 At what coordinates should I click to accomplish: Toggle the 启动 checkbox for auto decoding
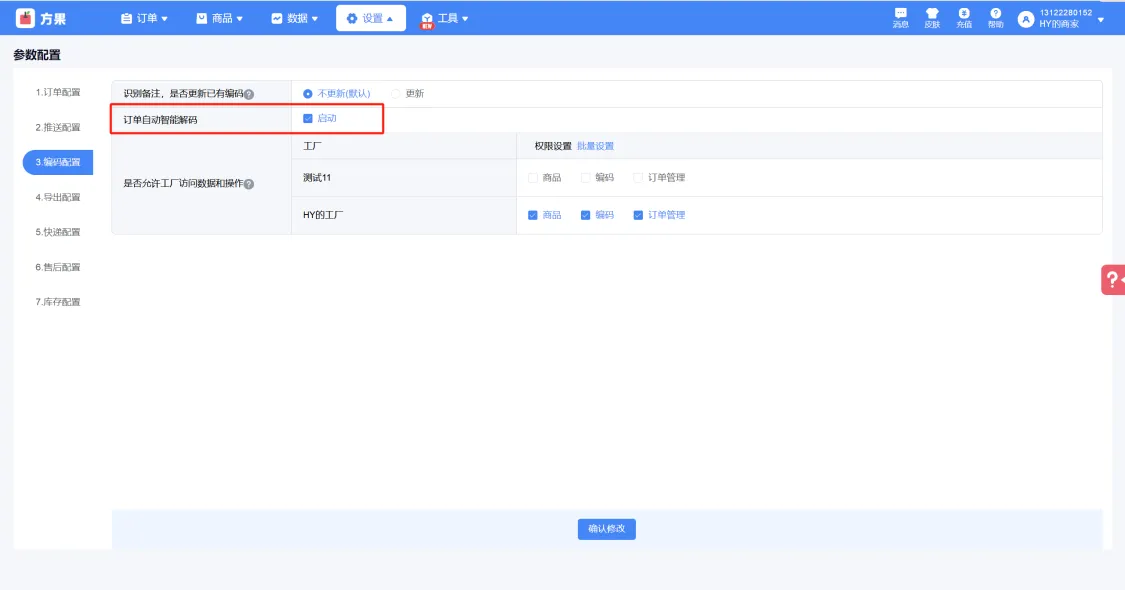(x=308, y=119)
